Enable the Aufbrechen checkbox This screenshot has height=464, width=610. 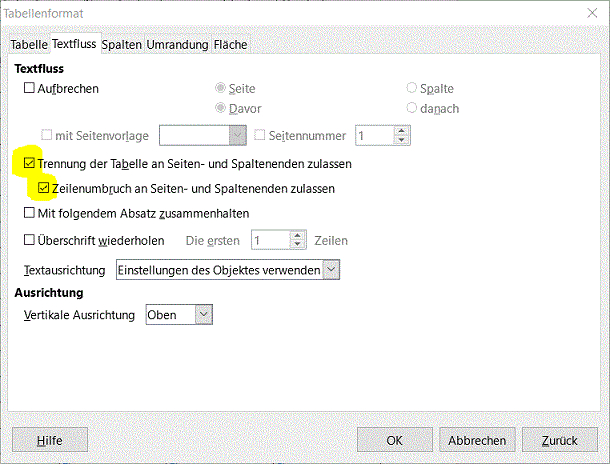click(x=29, y=88)
